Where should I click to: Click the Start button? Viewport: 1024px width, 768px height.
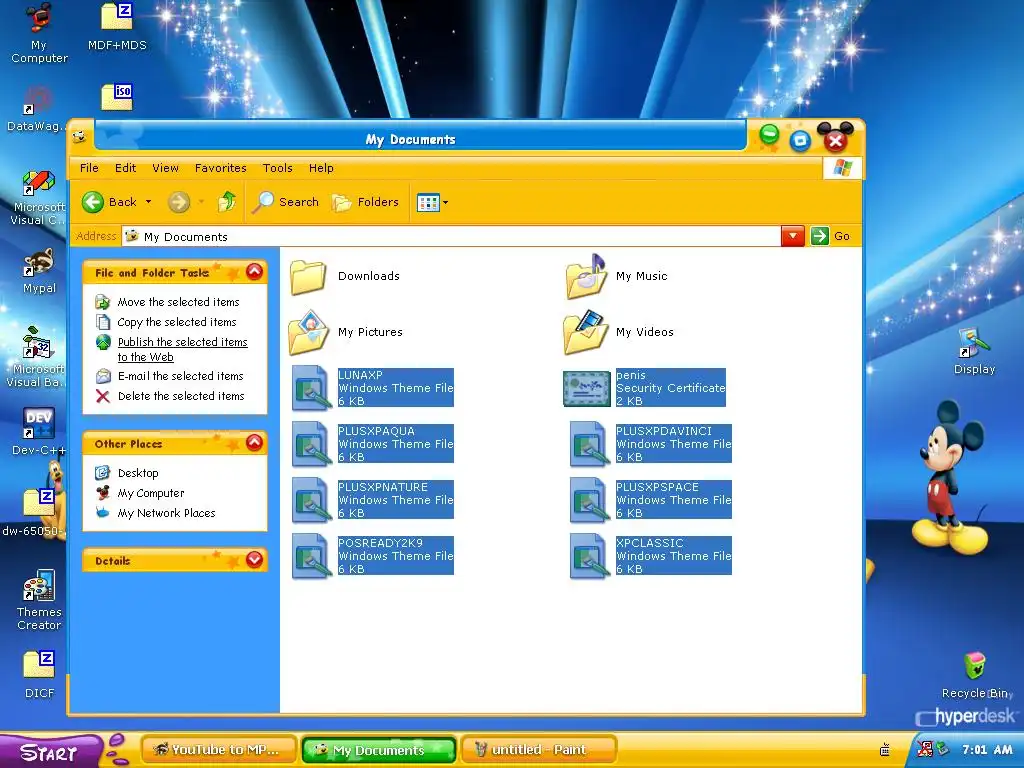50,751
